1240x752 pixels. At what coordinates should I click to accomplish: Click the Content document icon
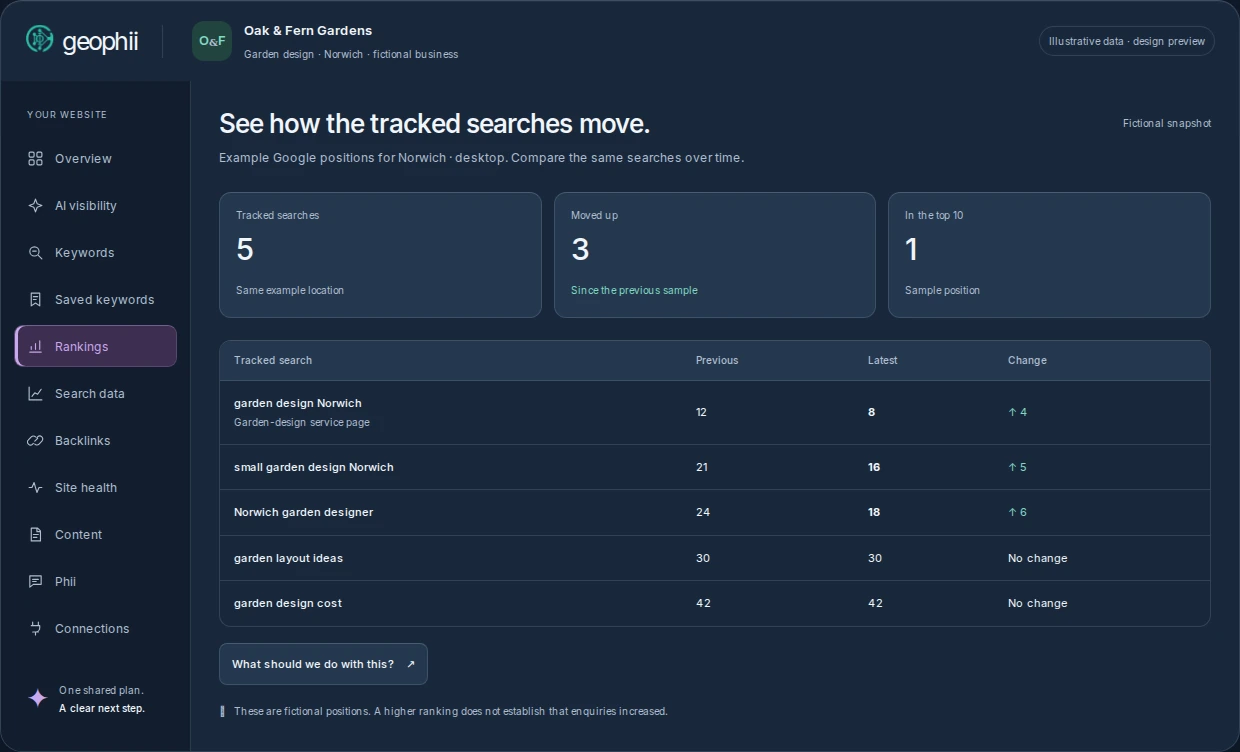pos(35,535)
